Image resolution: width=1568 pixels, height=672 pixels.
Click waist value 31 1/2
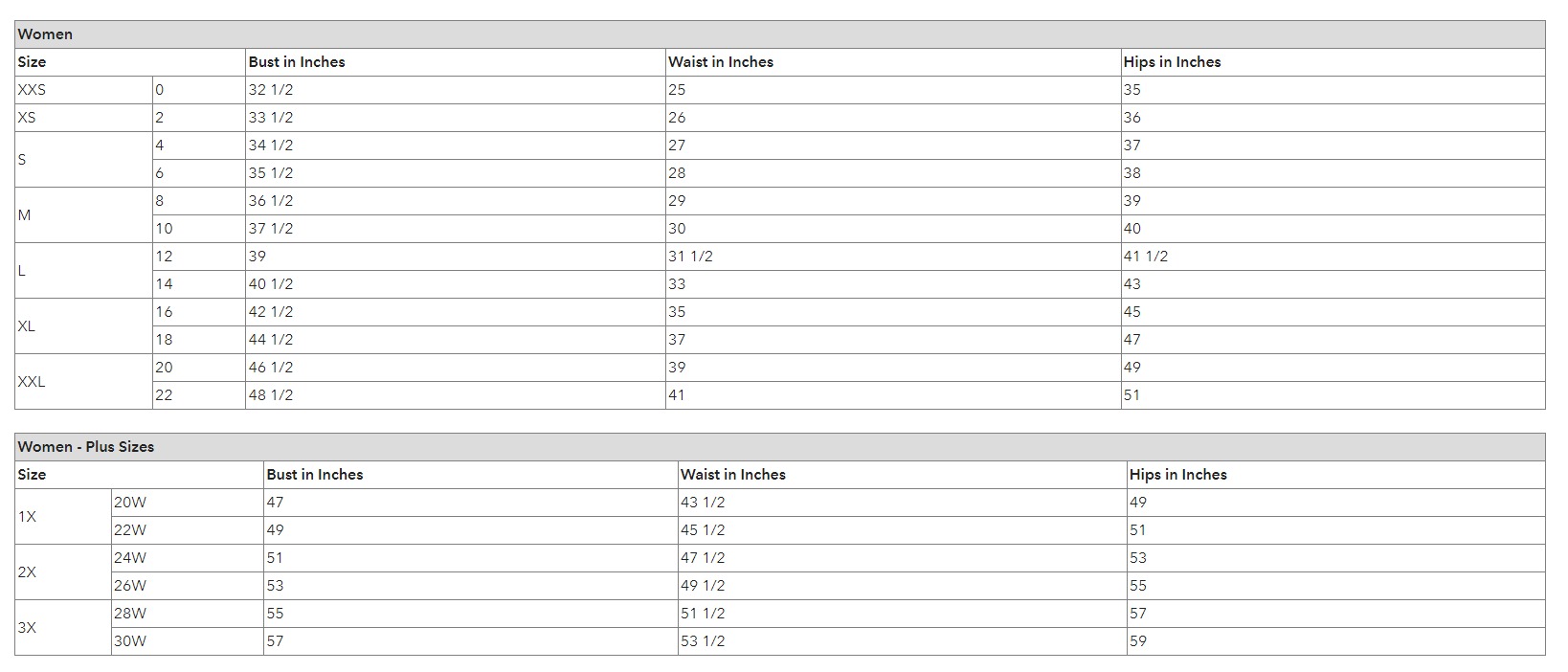click(x=690, y=257)
